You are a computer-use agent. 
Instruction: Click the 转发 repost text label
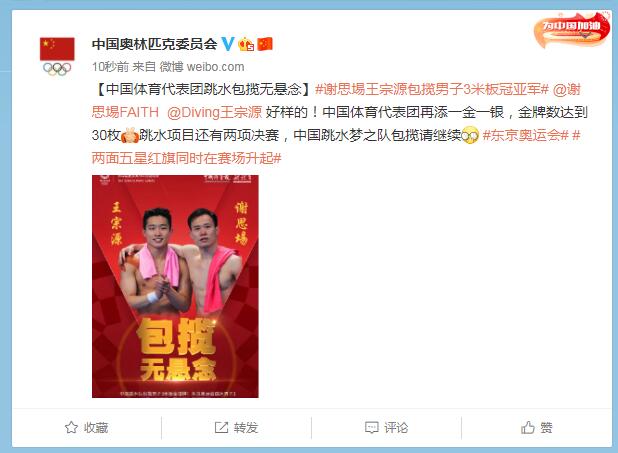[246, 427]
